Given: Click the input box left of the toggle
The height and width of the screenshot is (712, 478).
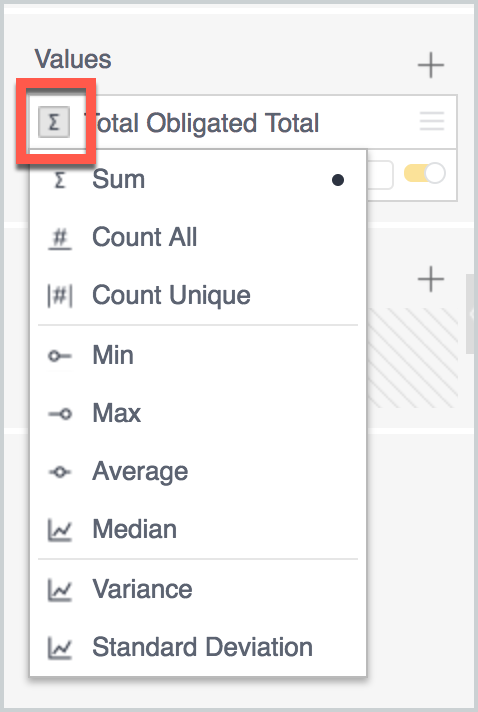Looking at the screenshot, I should pyautogui.click(x=379, y=175).
